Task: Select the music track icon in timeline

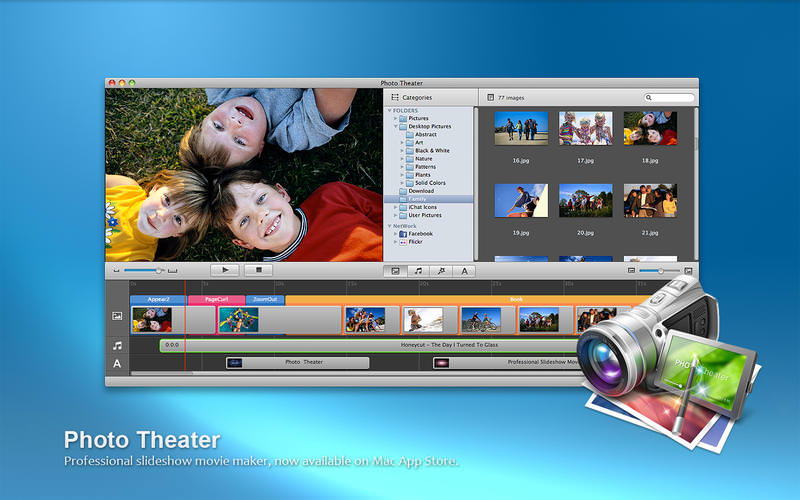Action: point(117,346)
